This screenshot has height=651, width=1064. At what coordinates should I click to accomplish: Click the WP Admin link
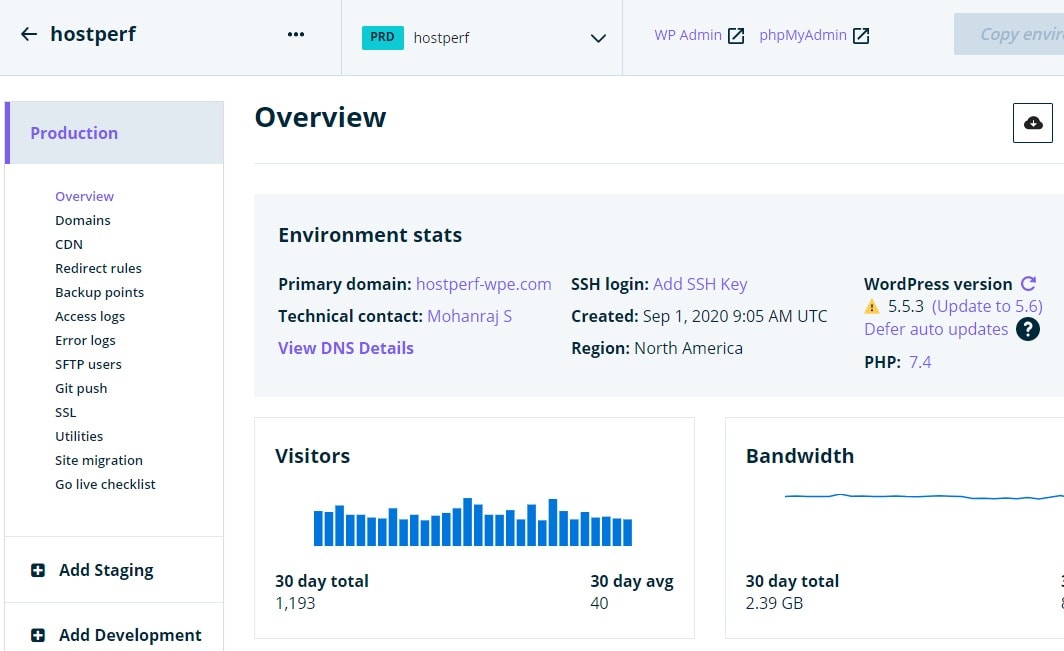688,35
